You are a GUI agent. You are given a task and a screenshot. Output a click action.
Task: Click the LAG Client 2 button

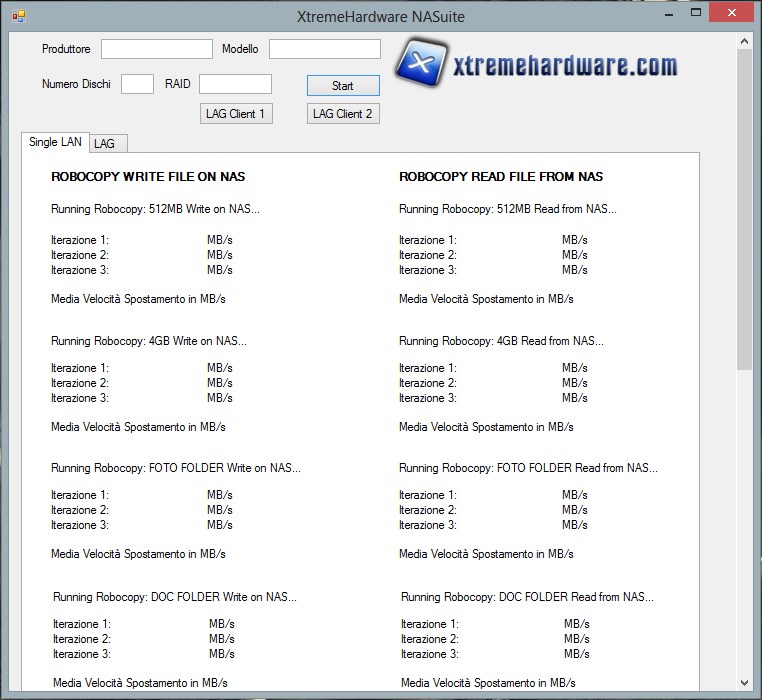tap(343, 114)
